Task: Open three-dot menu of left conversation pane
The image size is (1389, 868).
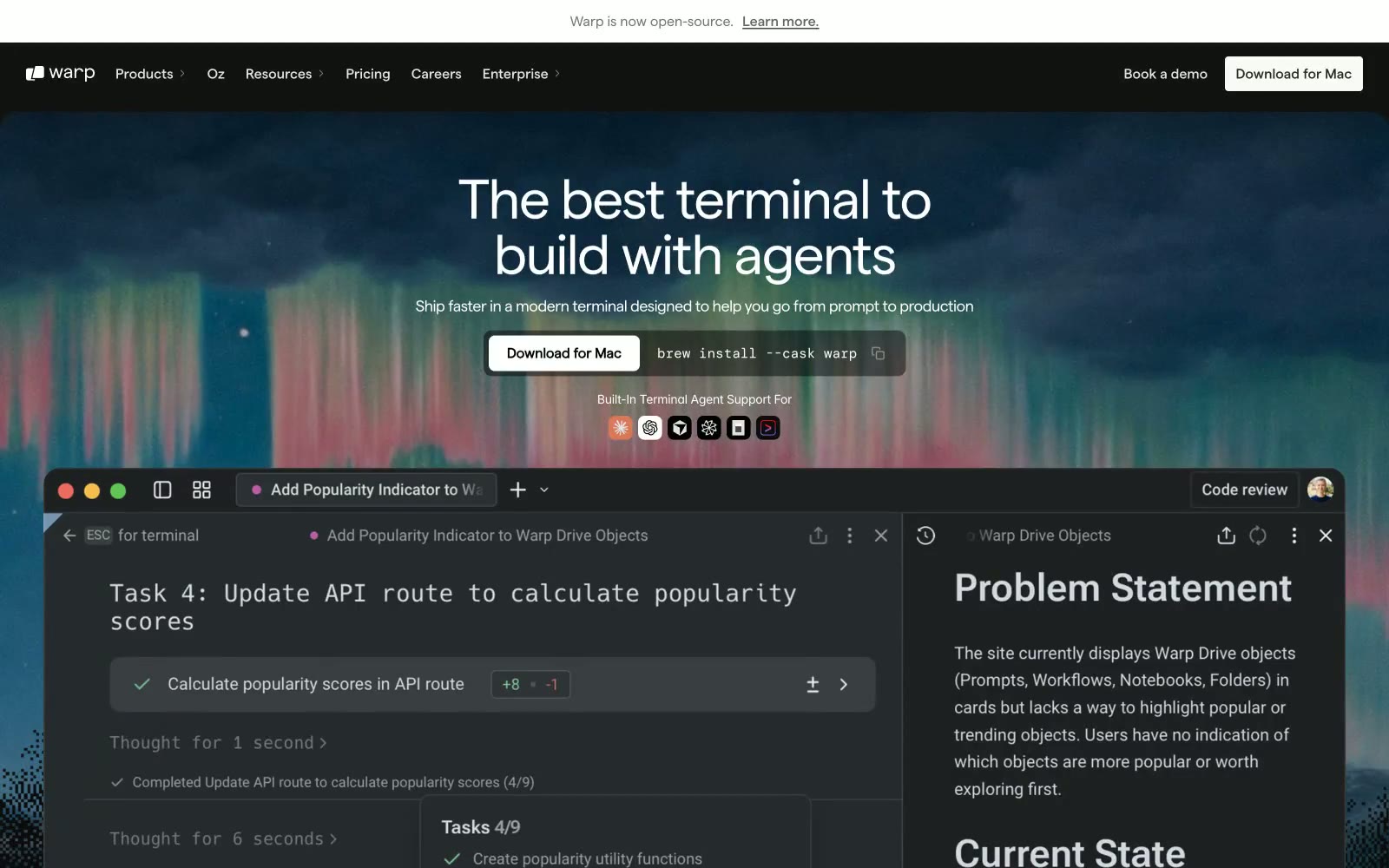Action: pos(850,536)
